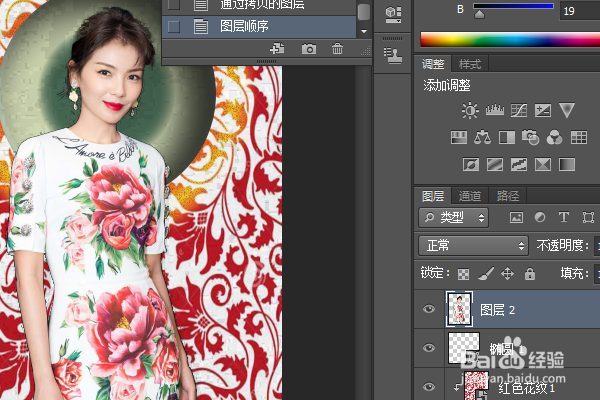Click the 红色花纹 1 layer thumbnail
Image resolution: width=600 pixels, height=400 pixels.
476,386
